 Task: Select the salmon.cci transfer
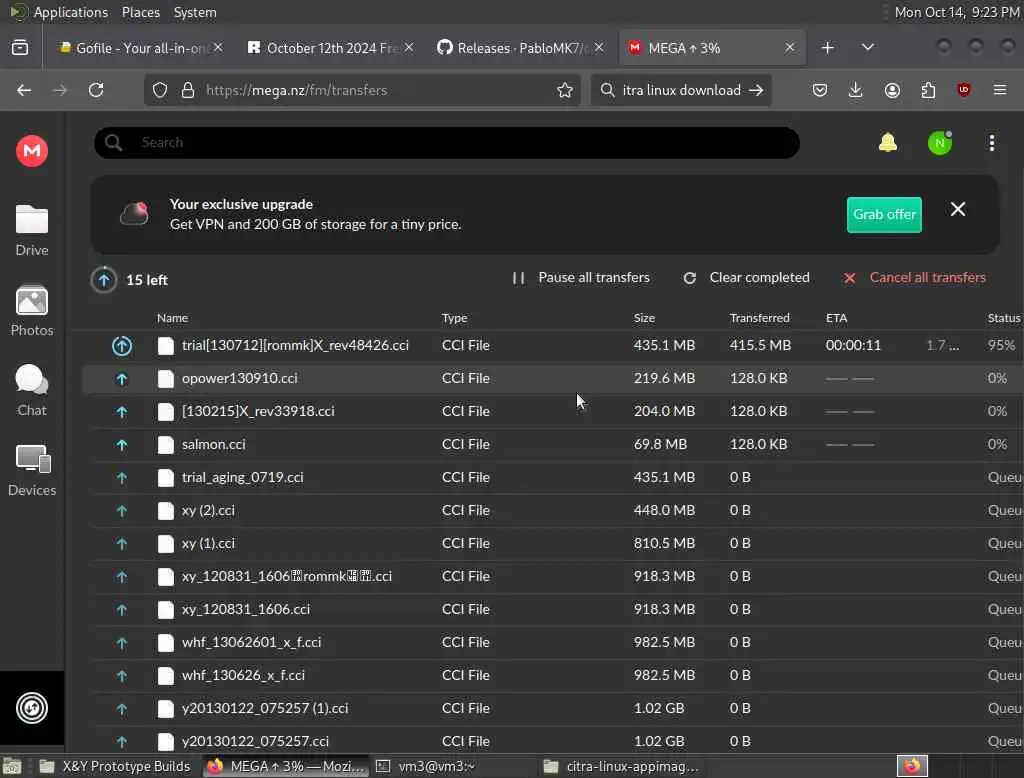(552, 444)
